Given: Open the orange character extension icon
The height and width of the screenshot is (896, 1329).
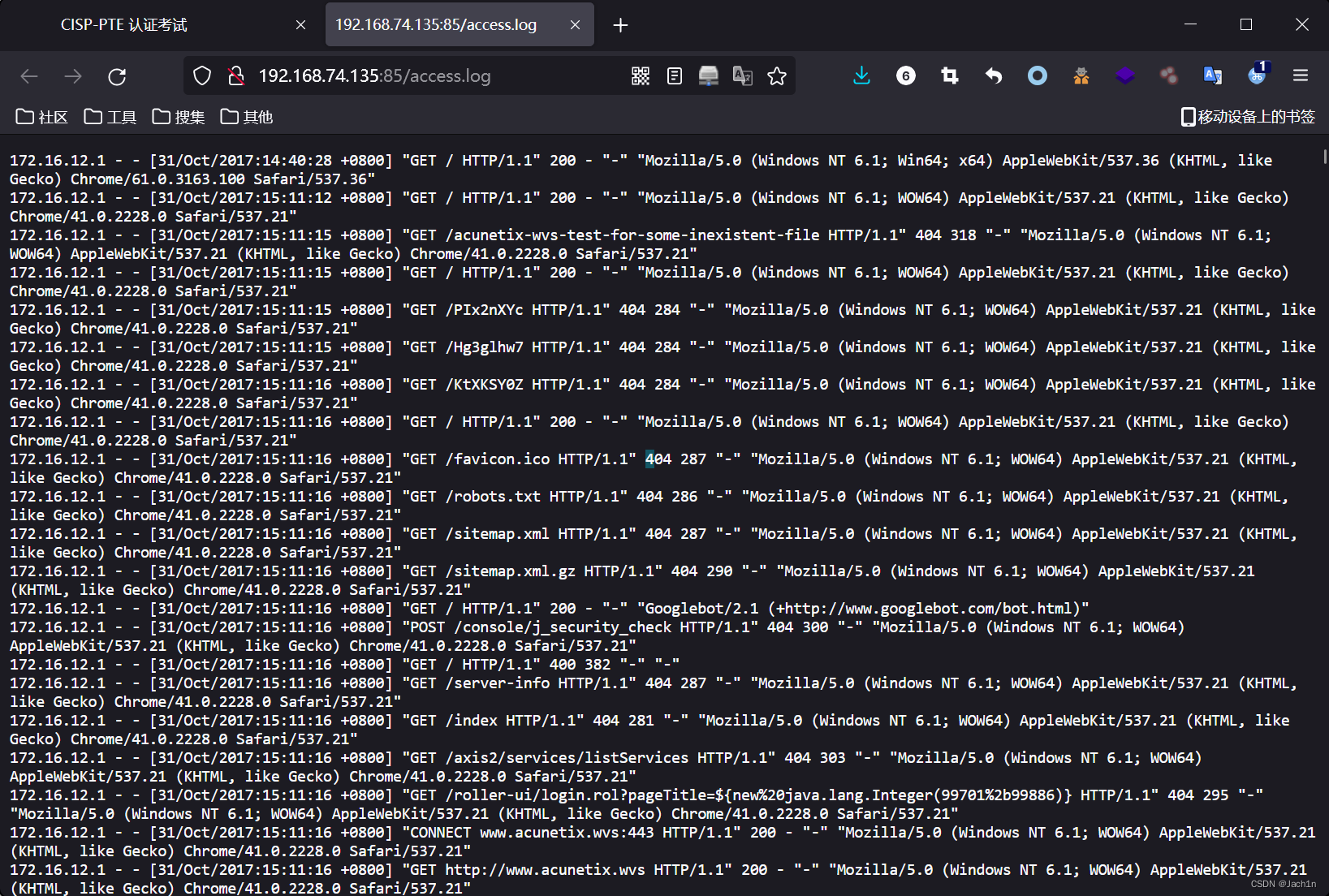Looking at the screenshot, I should click(x=1081, y=76).
